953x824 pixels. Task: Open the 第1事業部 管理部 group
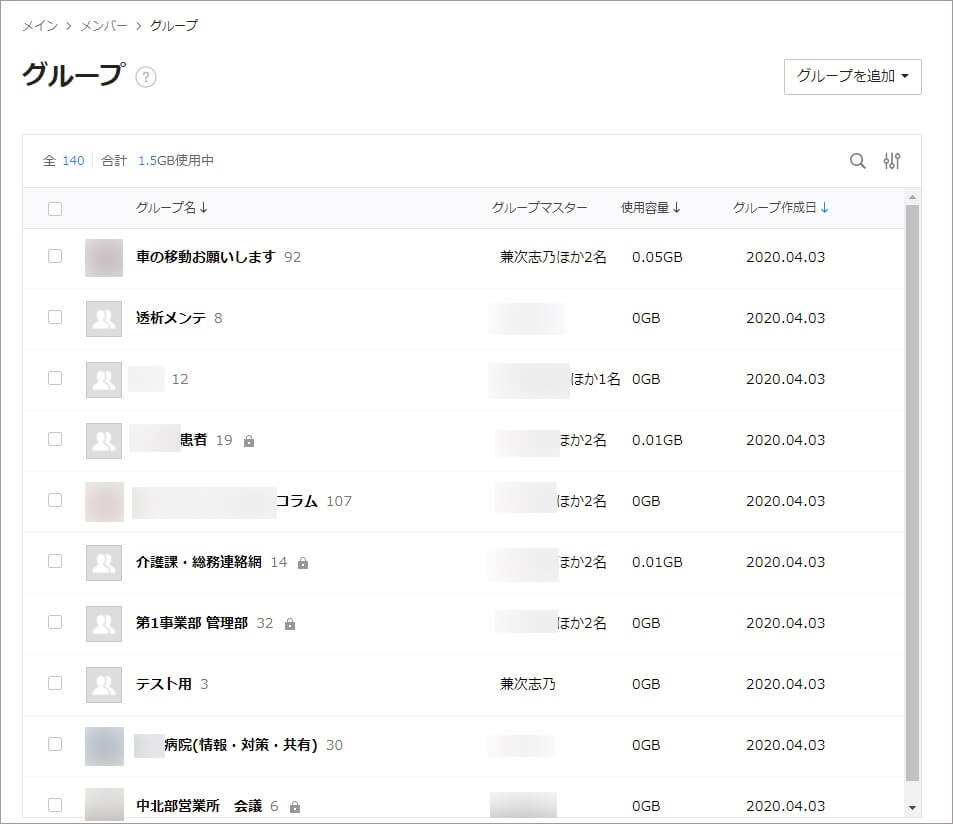[x=191, y=623]
